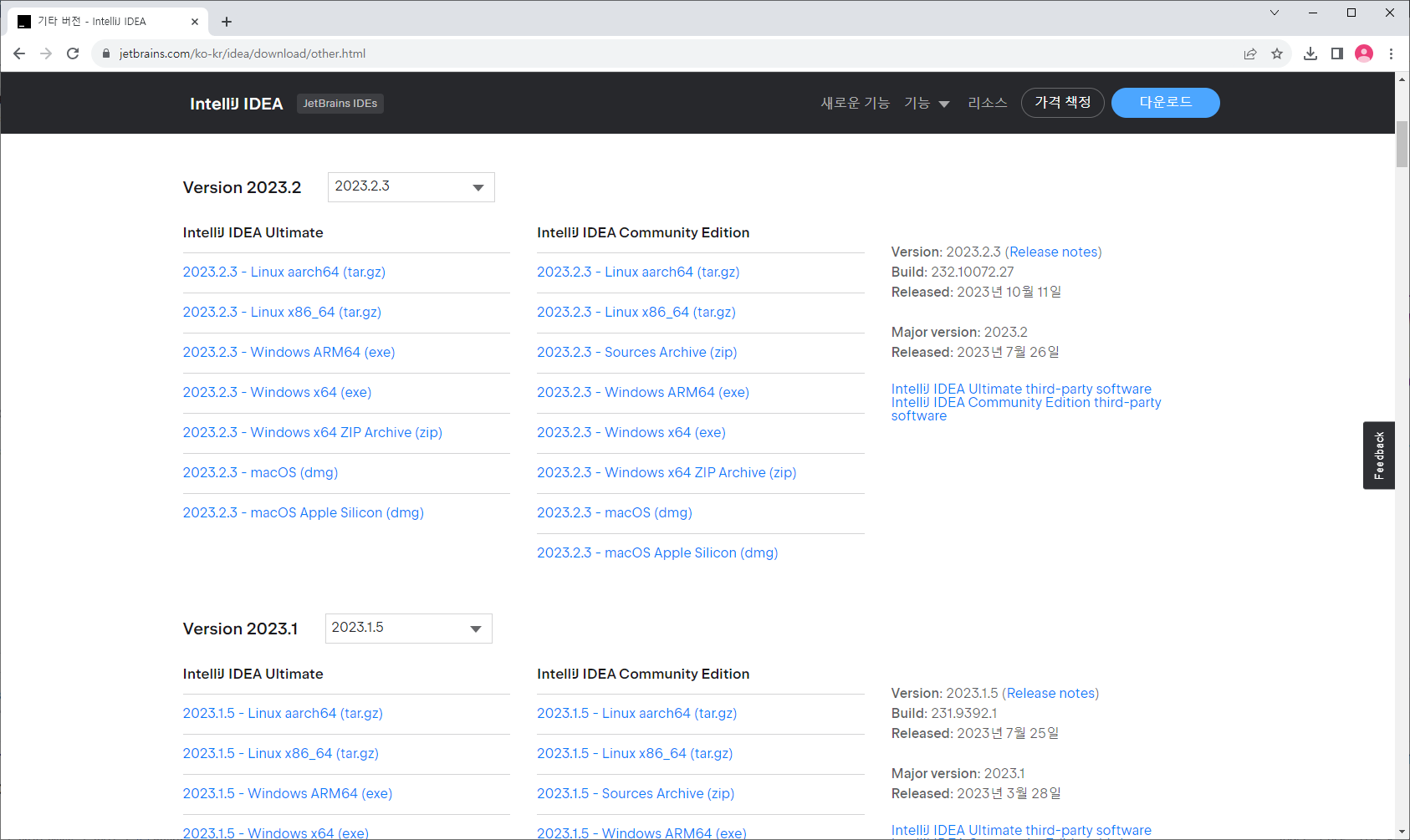This screenshot has width=1410, height=840.
Task: Open first IntelliJ IDEA Ultimate third-party software link
Action: point(1021,389)
